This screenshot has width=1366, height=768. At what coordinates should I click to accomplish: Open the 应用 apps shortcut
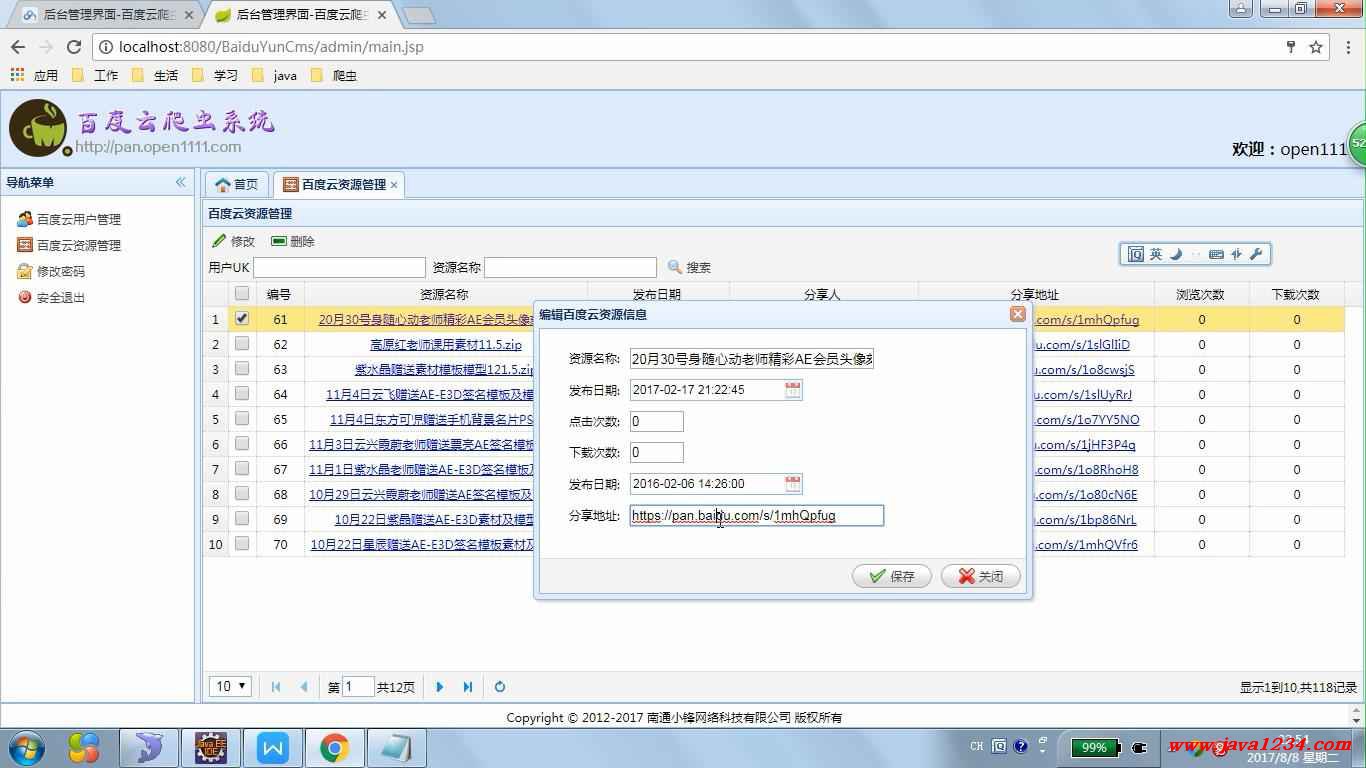tap(34, 75)
